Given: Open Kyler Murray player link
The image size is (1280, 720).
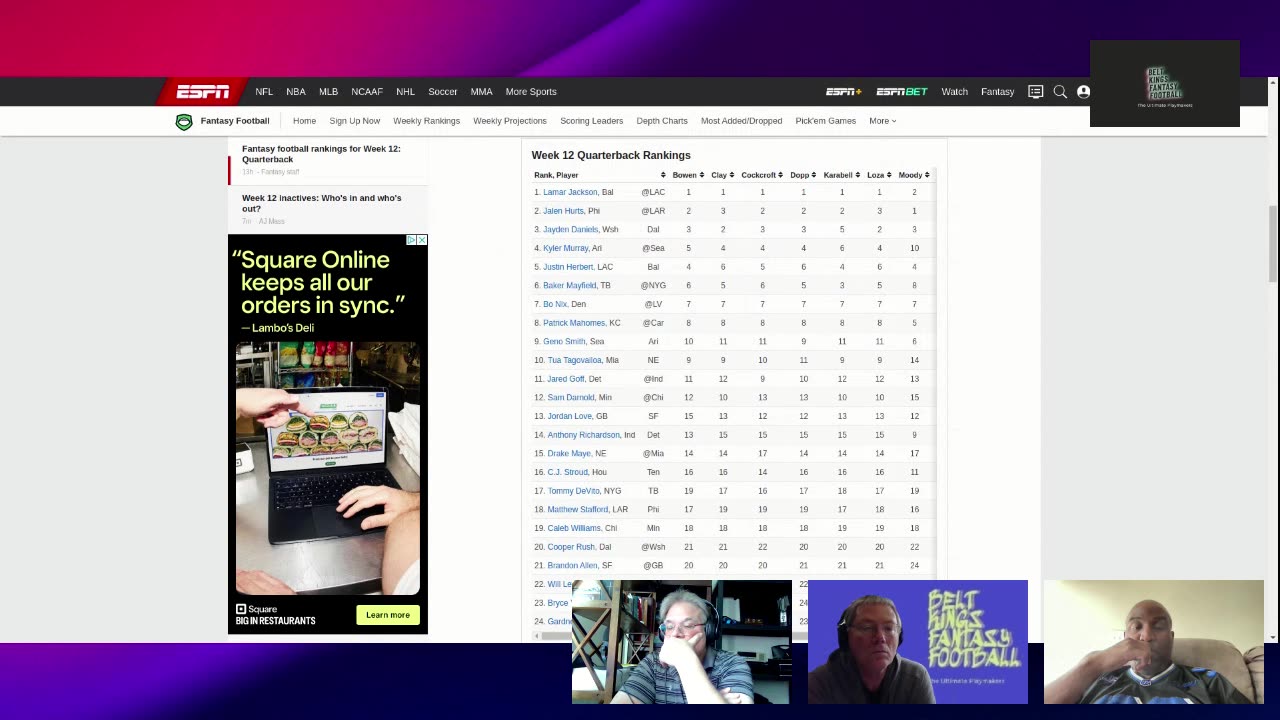Looking at the screenshot, I should pos(565,248).
